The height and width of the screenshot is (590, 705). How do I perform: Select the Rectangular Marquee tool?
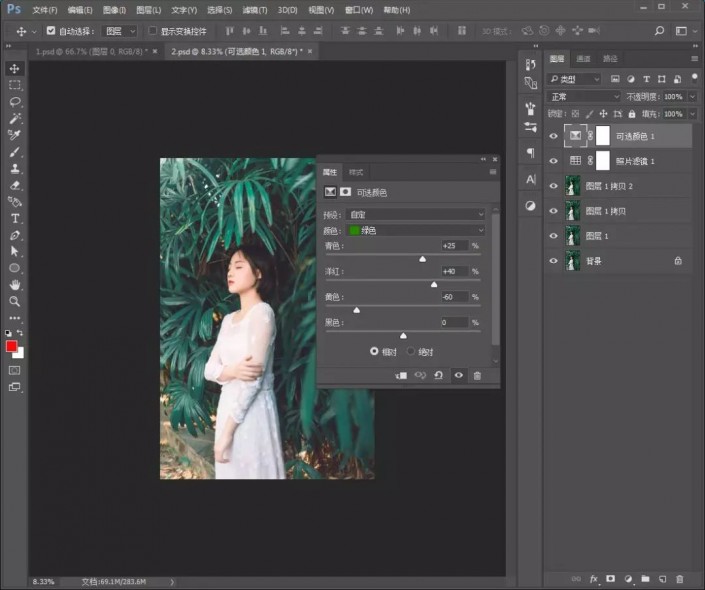click(x=14, y=85)
